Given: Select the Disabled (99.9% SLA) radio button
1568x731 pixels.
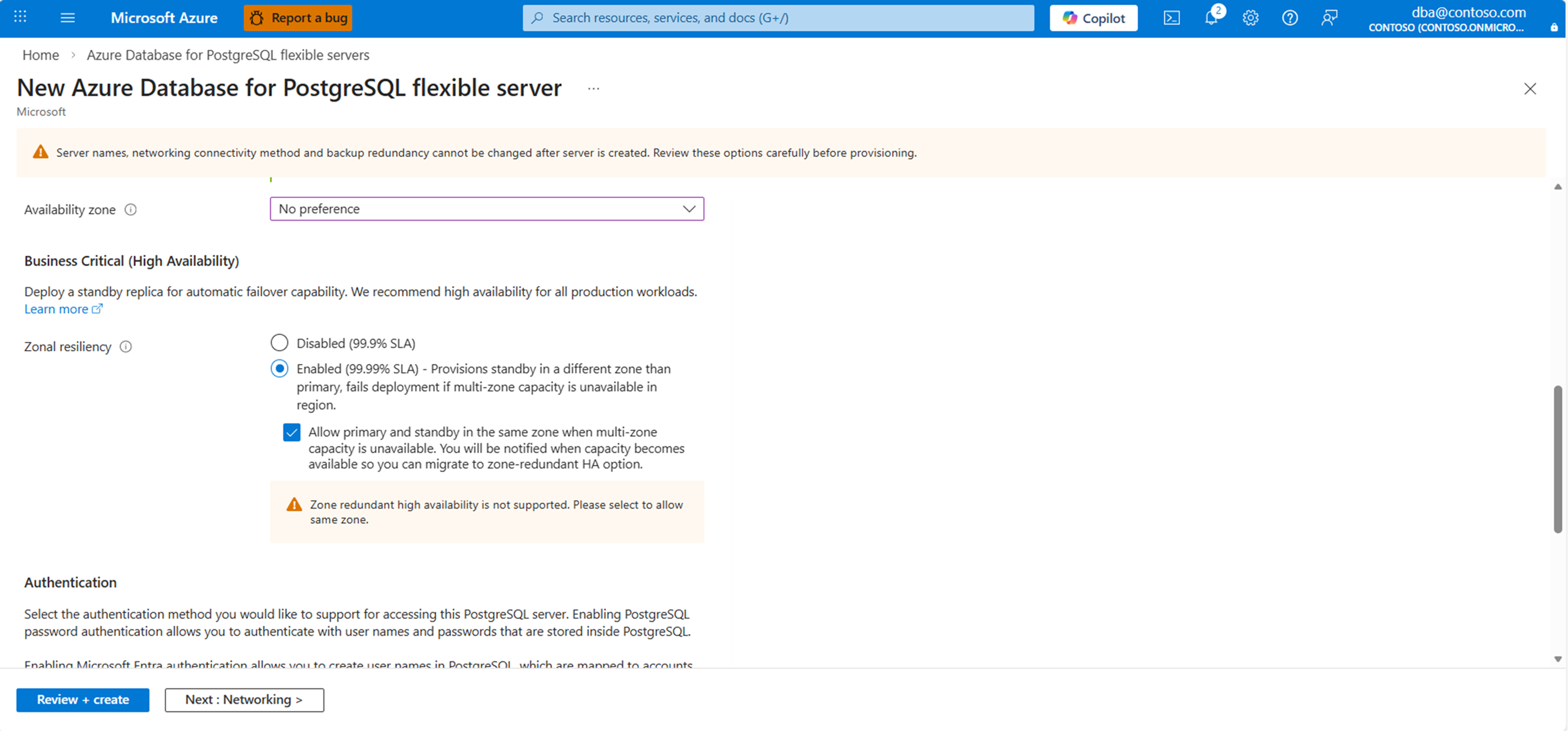Looking at the screenshot, I should [280, 343].
